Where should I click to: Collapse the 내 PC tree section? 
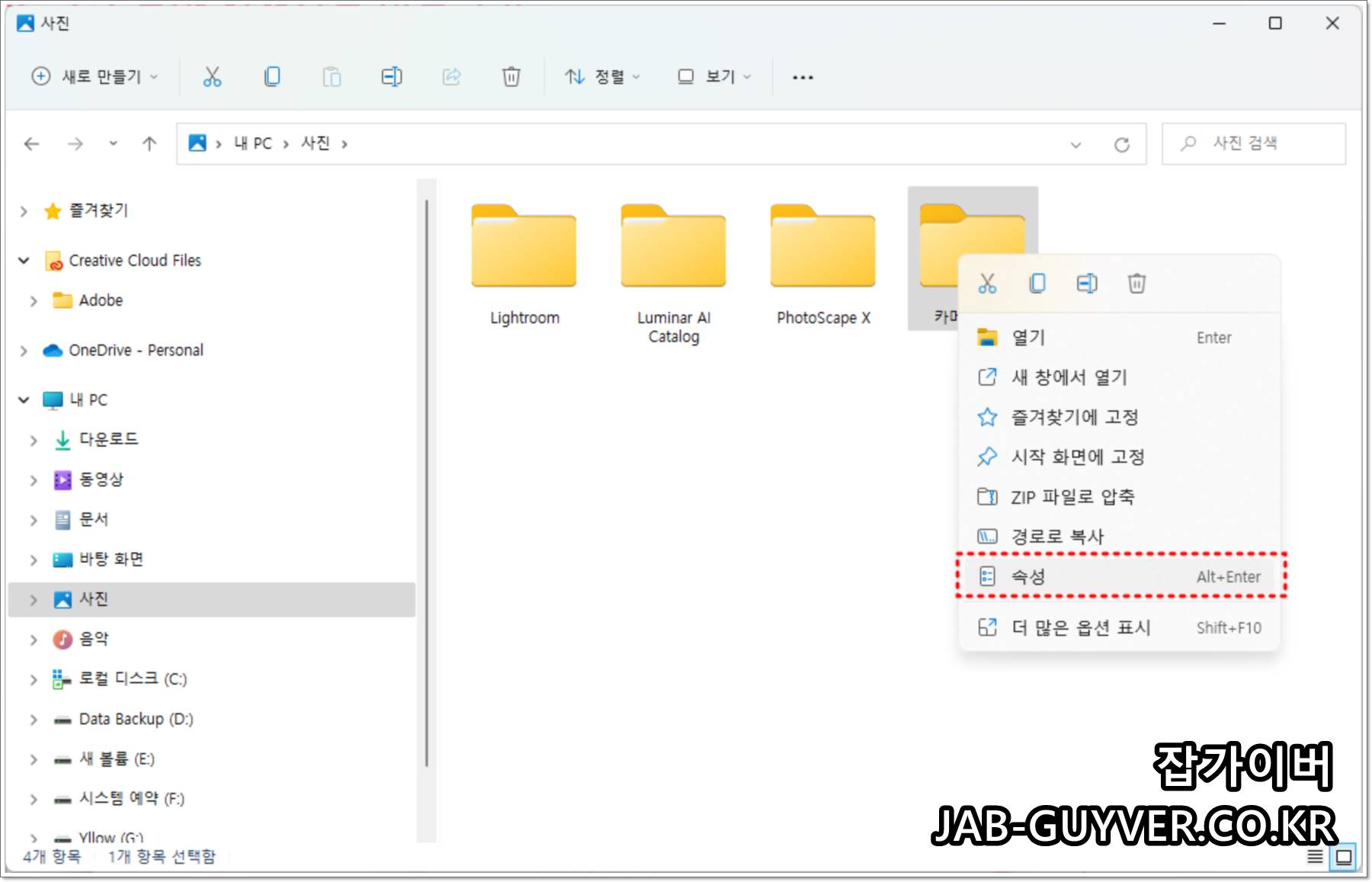[x=22, y=399]
